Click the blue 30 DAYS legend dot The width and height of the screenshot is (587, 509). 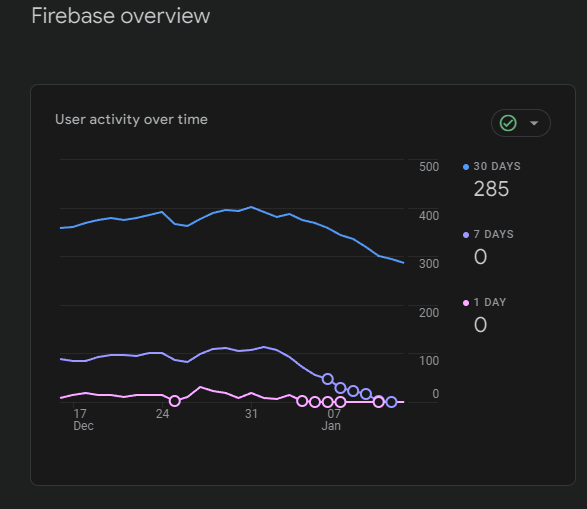466,167
